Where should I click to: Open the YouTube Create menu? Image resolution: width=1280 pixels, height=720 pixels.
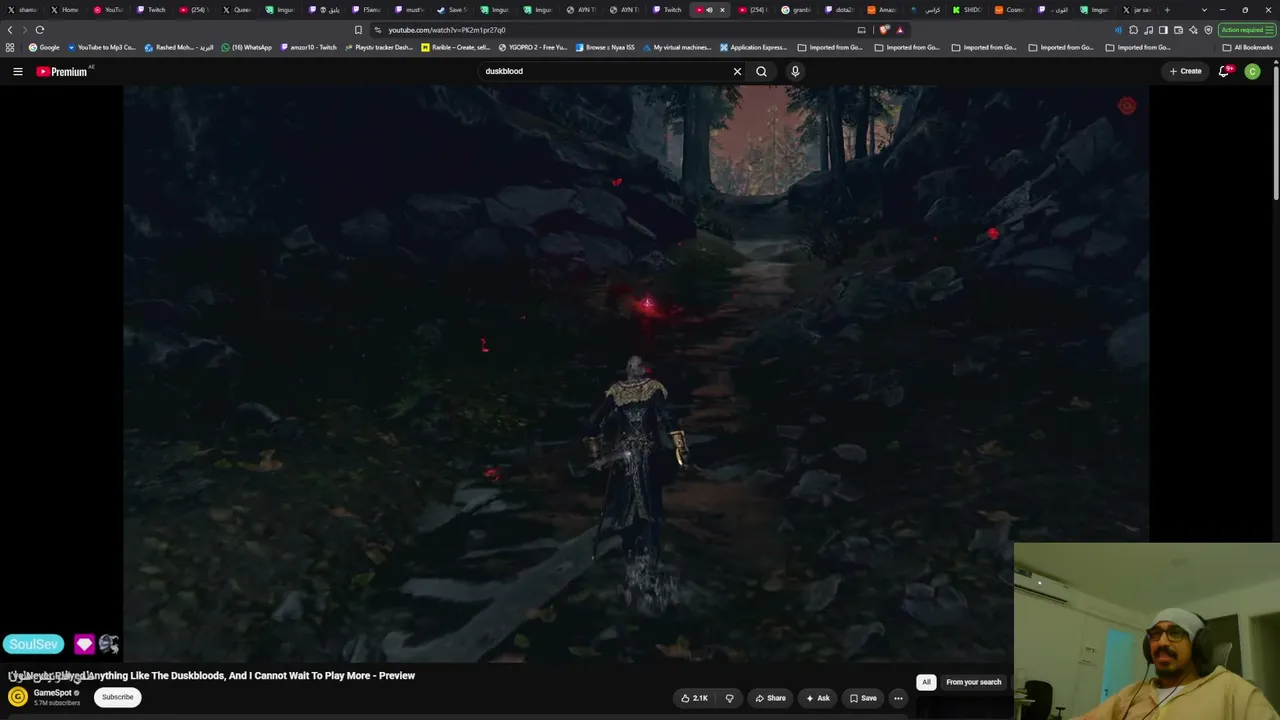[1186, 71]
